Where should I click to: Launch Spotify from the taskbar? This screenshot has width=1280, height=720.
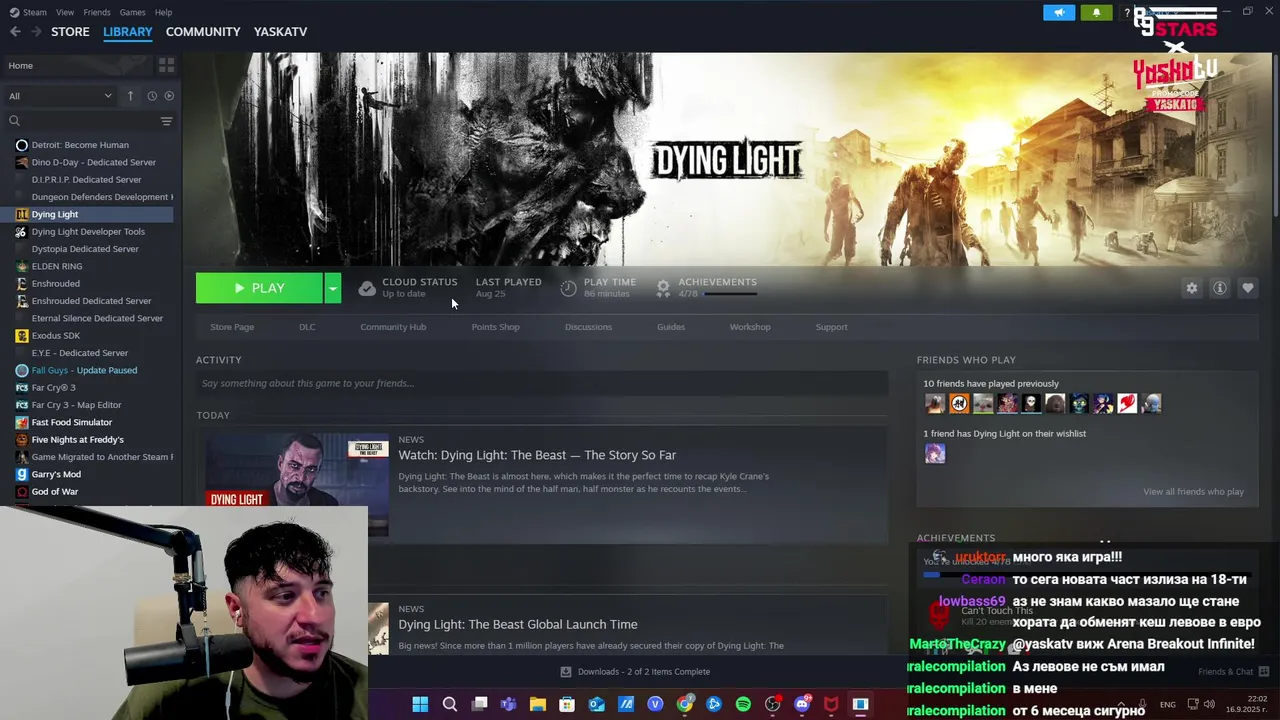[743, 704]
